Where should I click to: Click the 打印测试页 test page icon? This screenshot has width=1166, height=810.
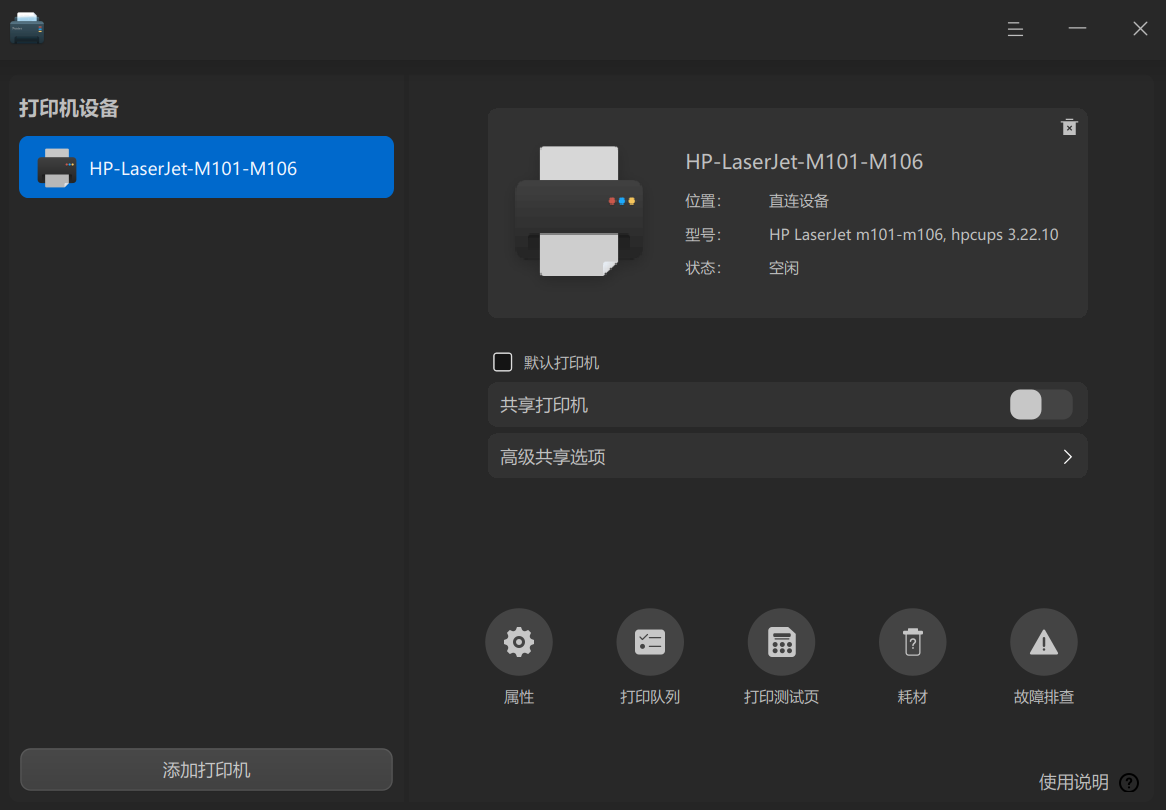click(x=781, y=642)
